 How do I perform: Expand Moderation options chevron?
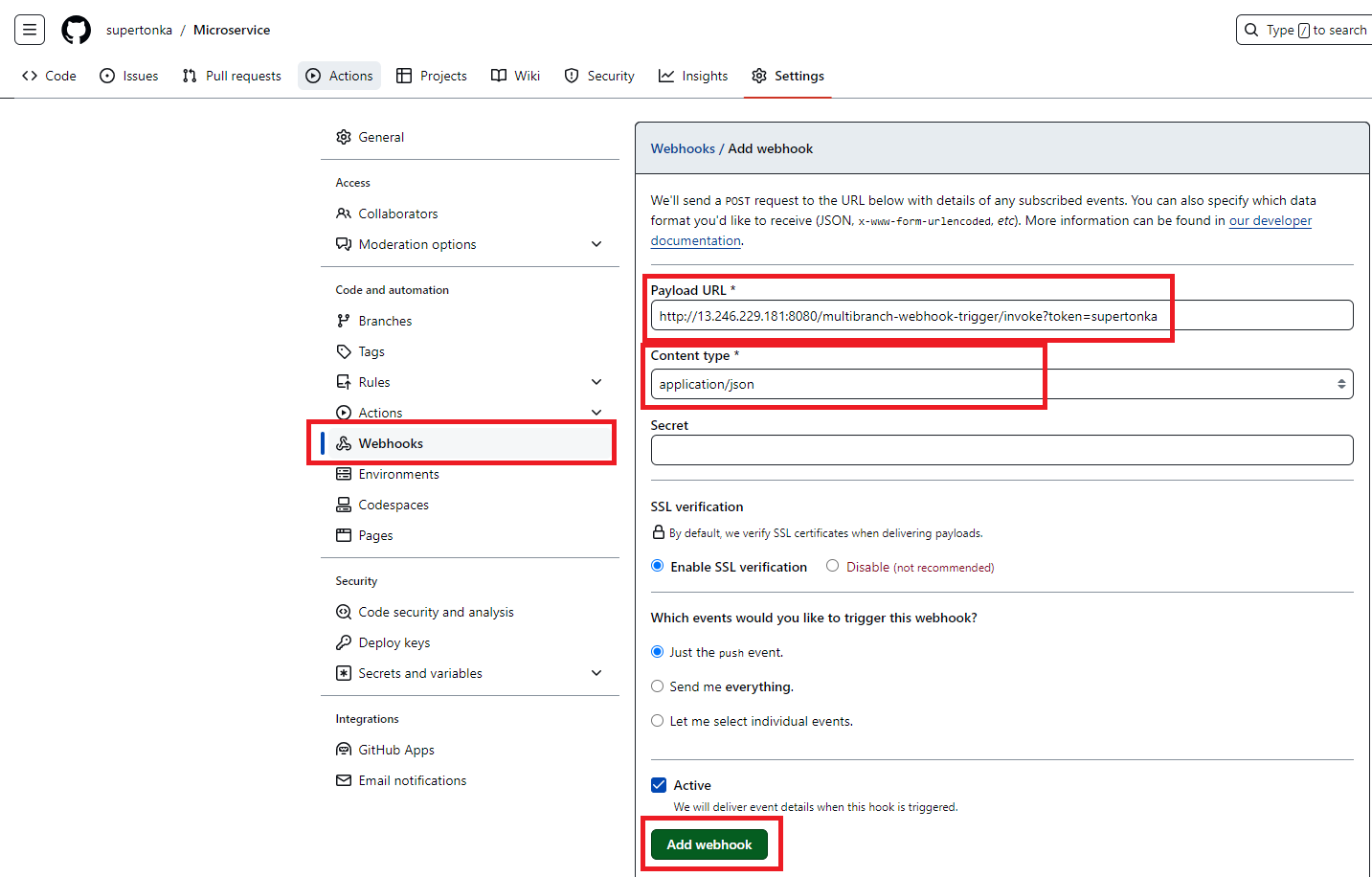coord(596,244)
